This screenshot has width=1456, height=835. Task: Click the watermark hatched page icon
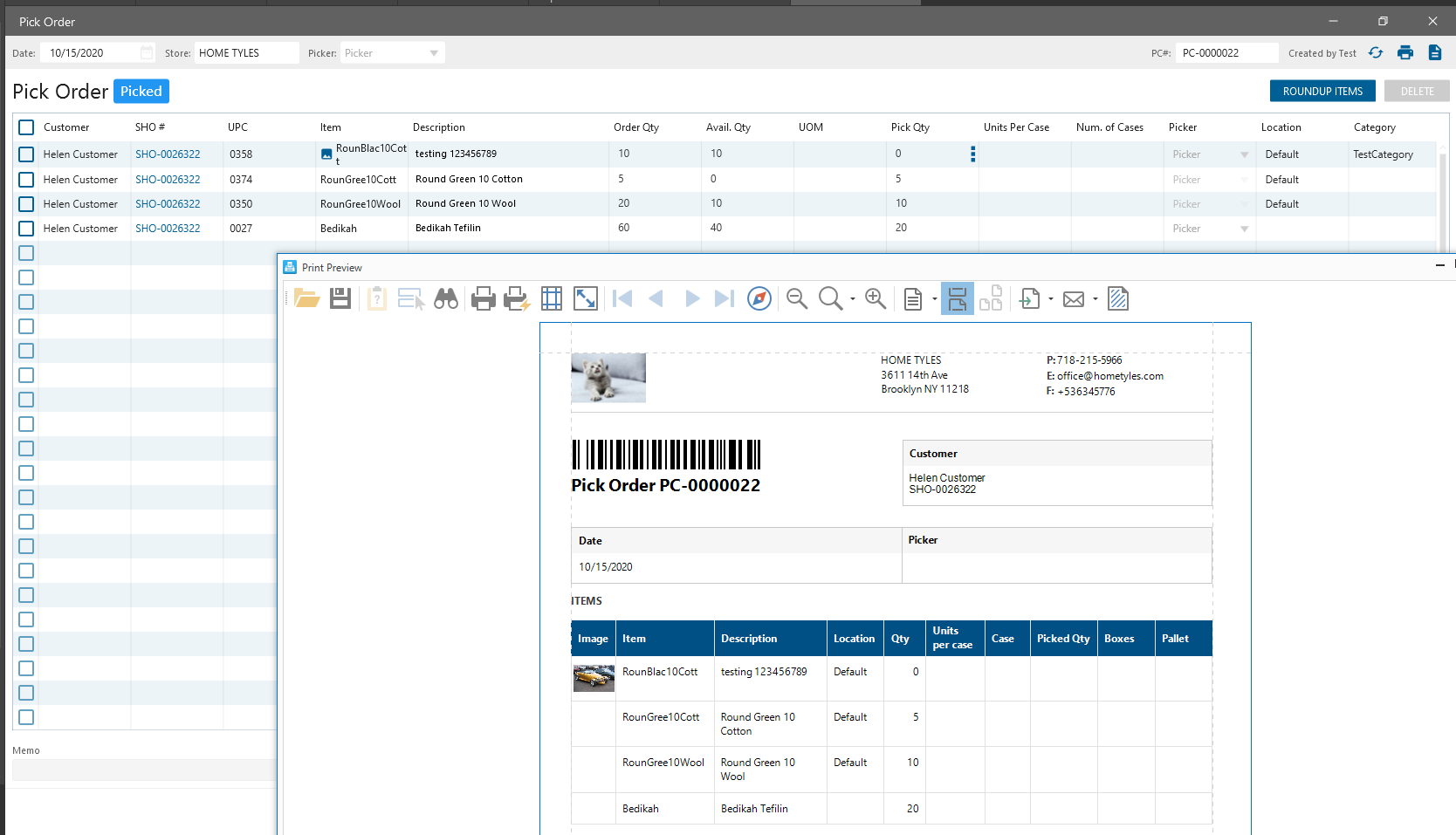[x=1118, y=299]
